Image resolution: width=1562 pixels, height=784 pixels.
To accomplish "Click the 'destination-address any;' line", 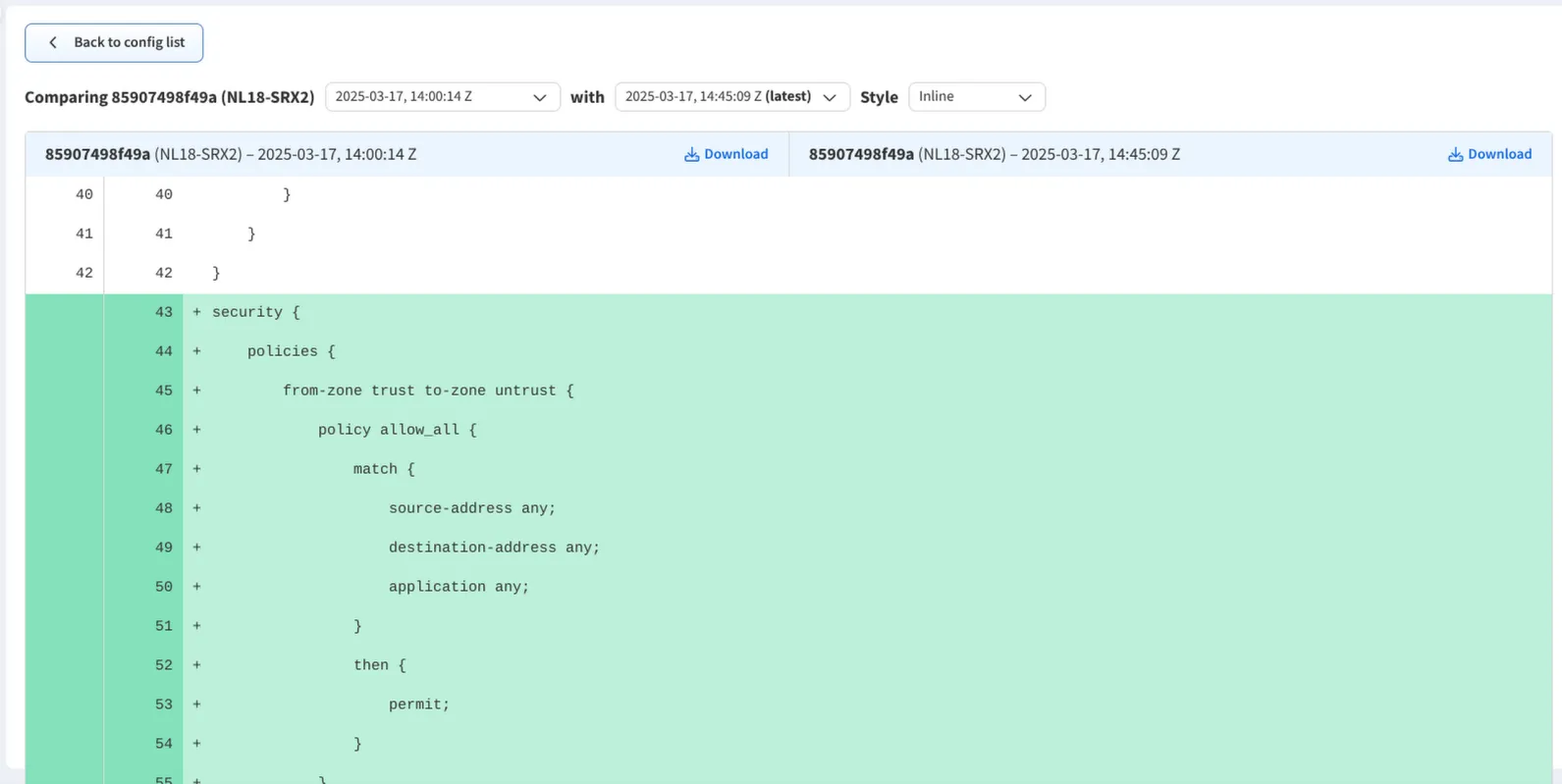I will click(494, 548).
